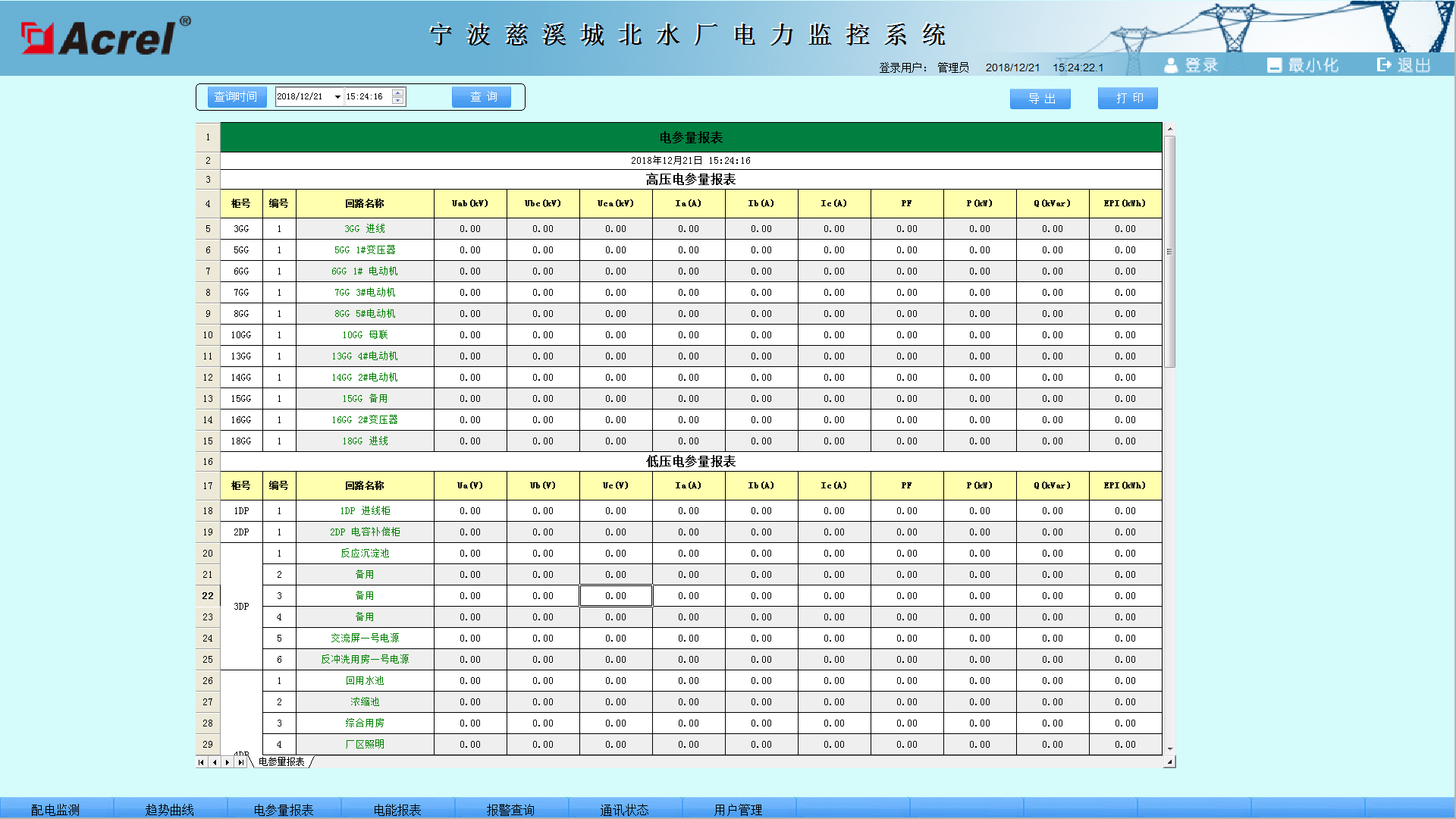Click the table scrollbar down arrow
Image resolution: width=1456 pixels, height=819 pixels.
click(1169, 749)
